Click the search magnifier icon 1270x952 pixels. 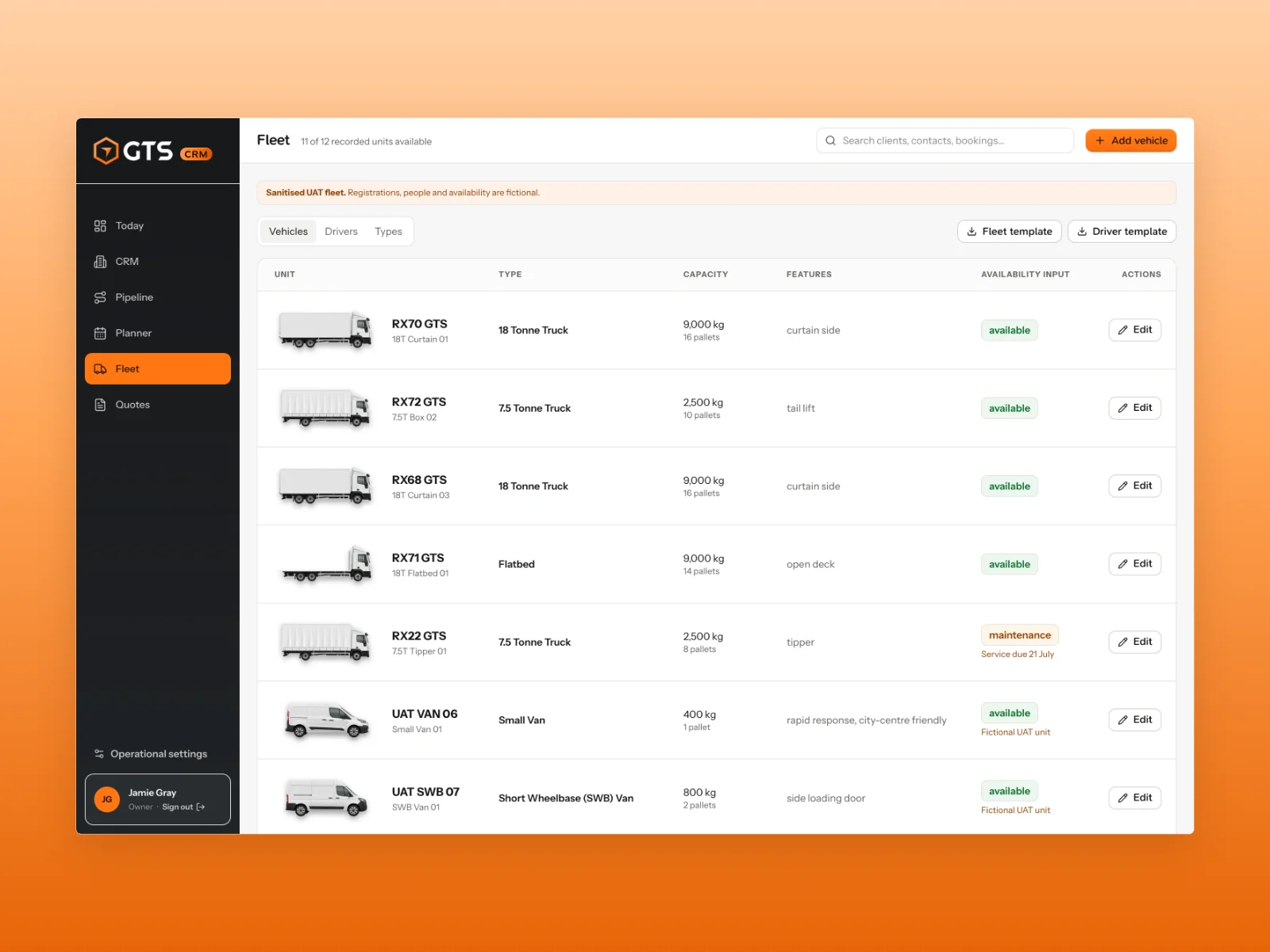click(x=830, y=140)
